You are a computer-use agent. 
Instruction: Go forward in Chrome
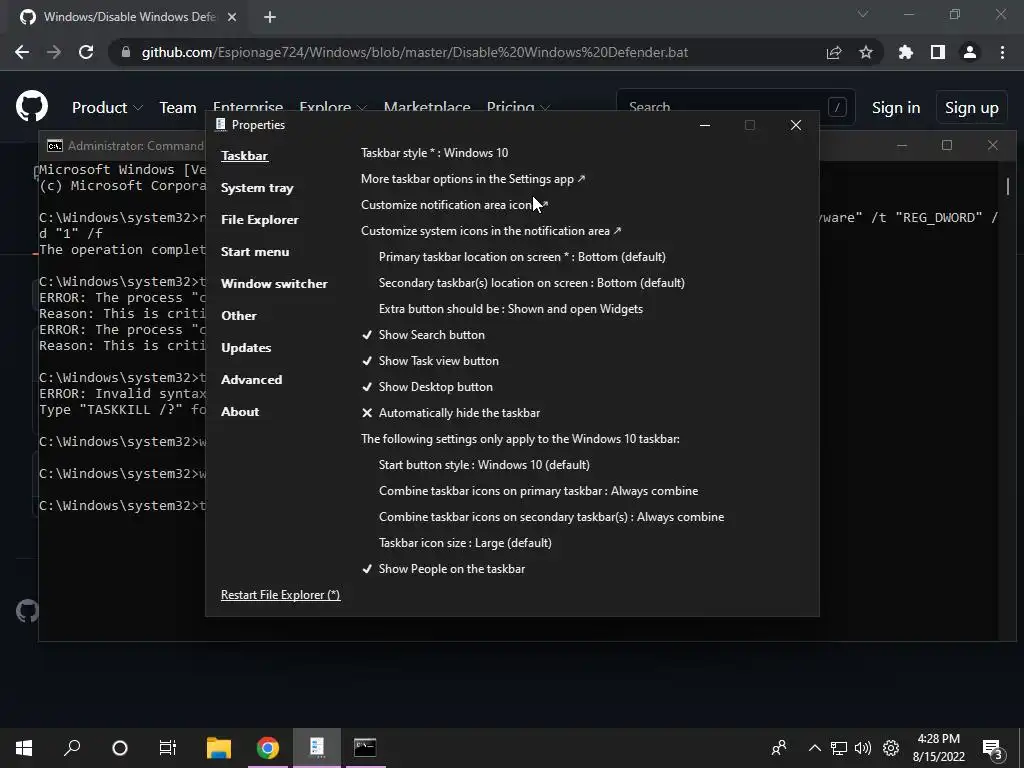[54, 52]
